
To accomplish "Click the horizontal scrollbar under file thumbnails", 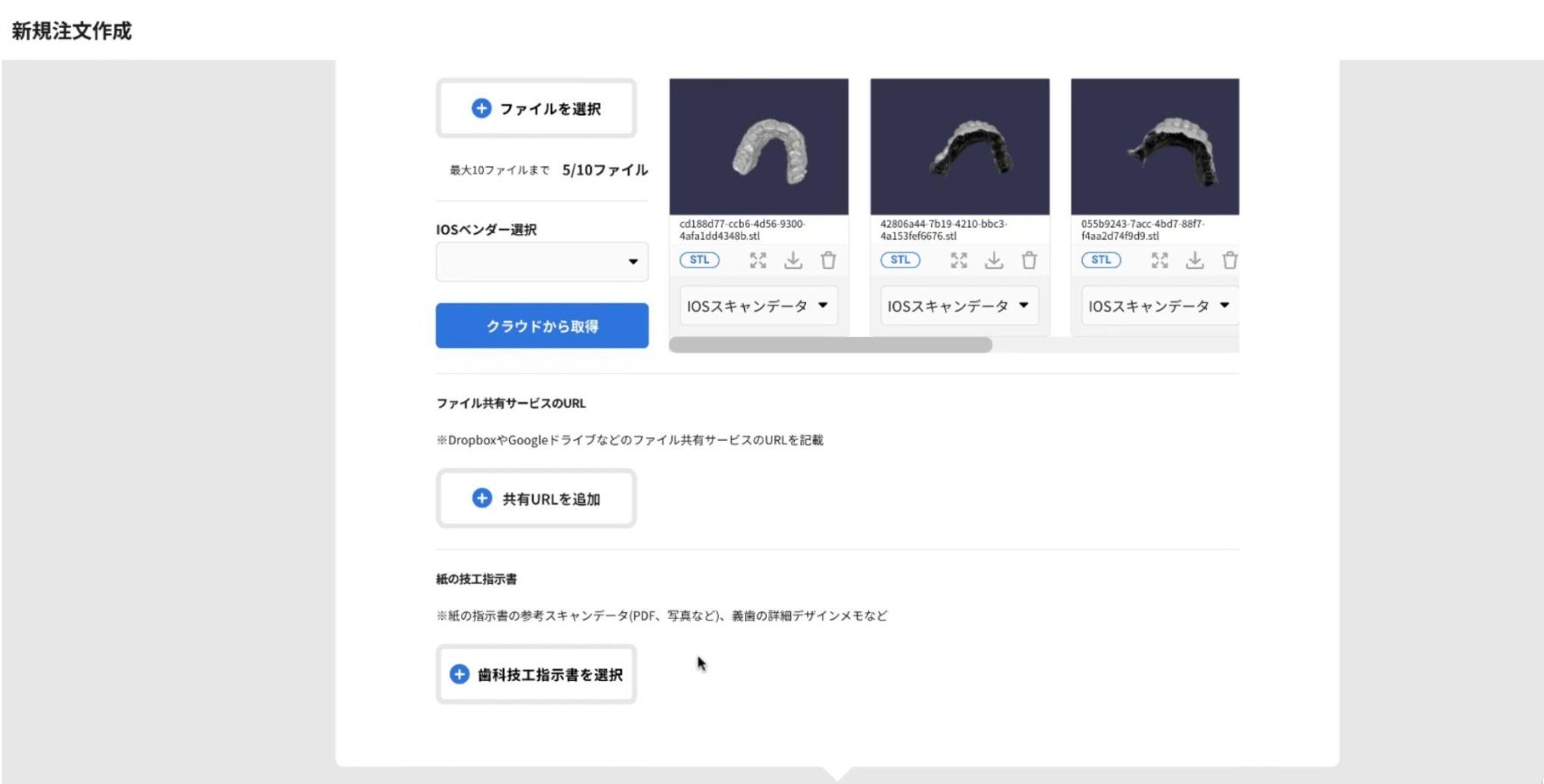I will pos(831,345).
